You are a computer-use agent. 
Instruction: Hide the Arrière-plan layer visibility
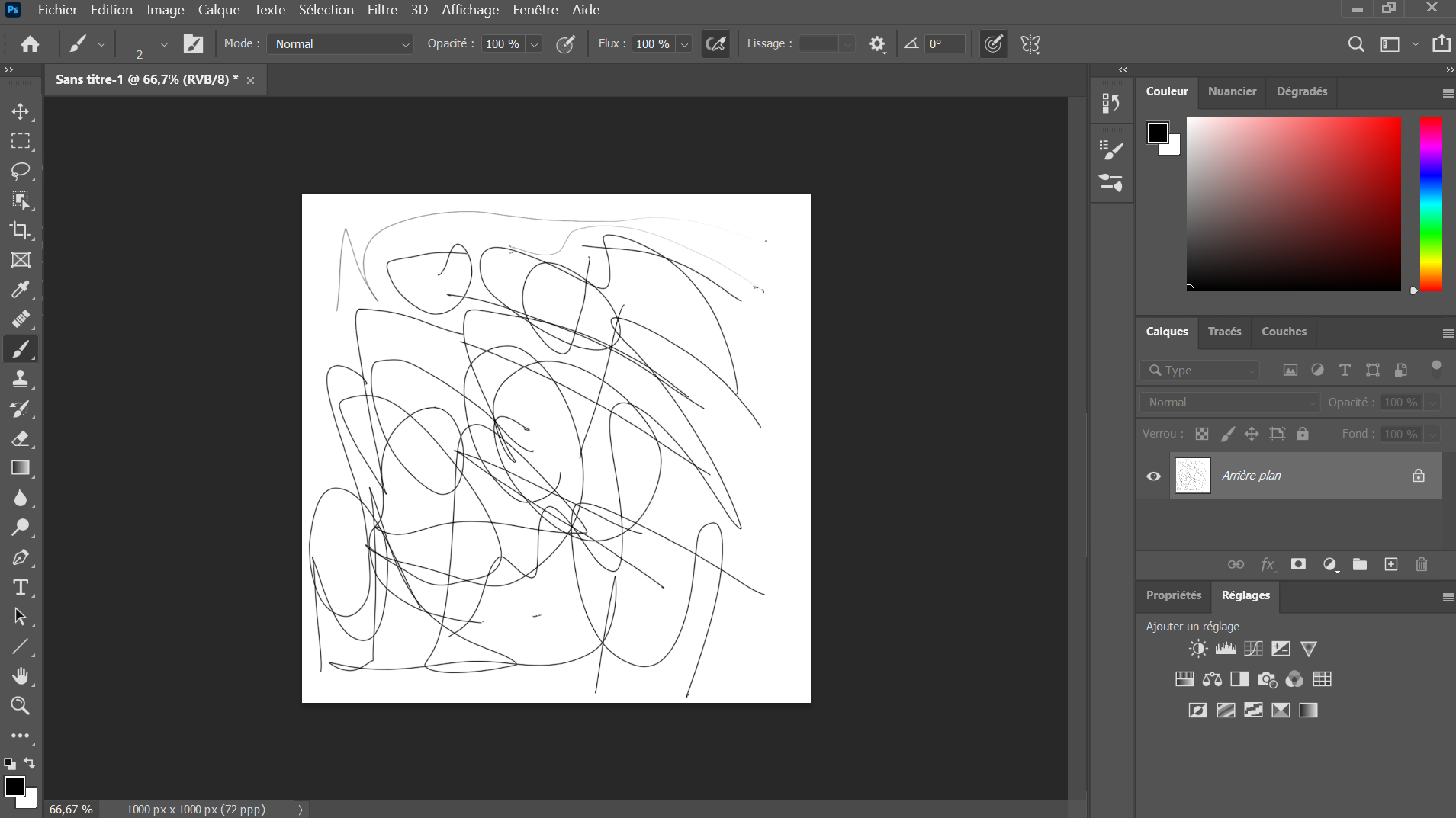click(1153, 476)
